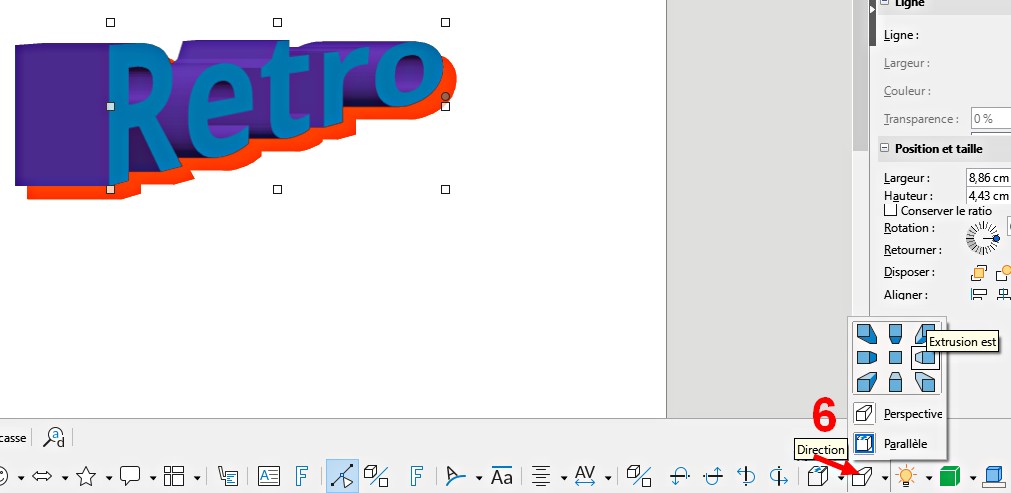This screenshot has width=1011, height=493.
Task: Click the bring to front Disposer icon
Action: coord(978,273)
